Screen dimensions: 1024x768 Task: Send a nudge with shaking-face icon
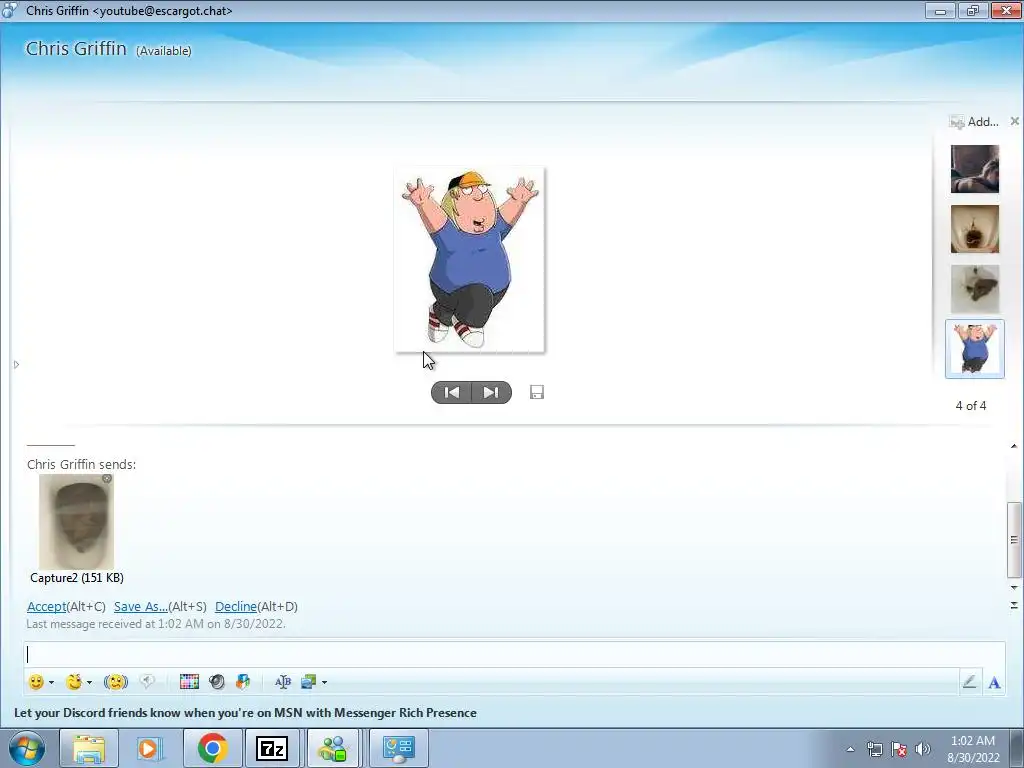point(116,682)
